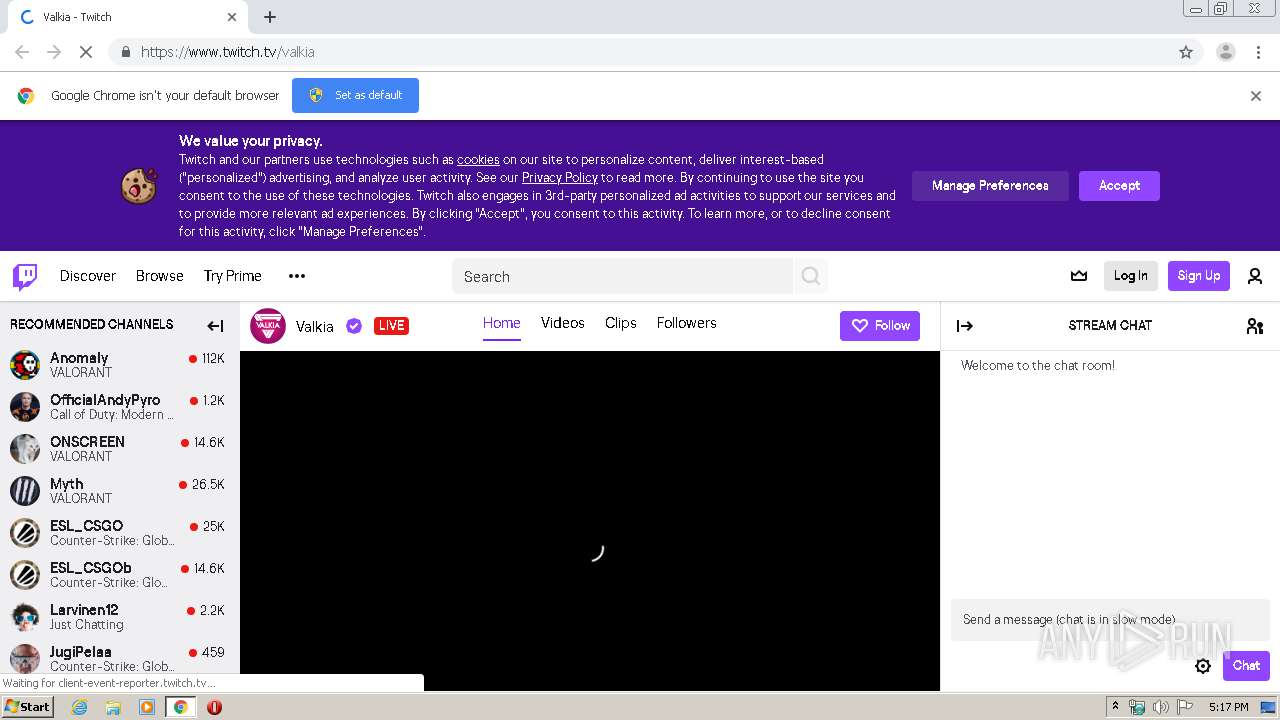Focus the chat message input box
The image size is (1280, 720).
coord(1110,620)
